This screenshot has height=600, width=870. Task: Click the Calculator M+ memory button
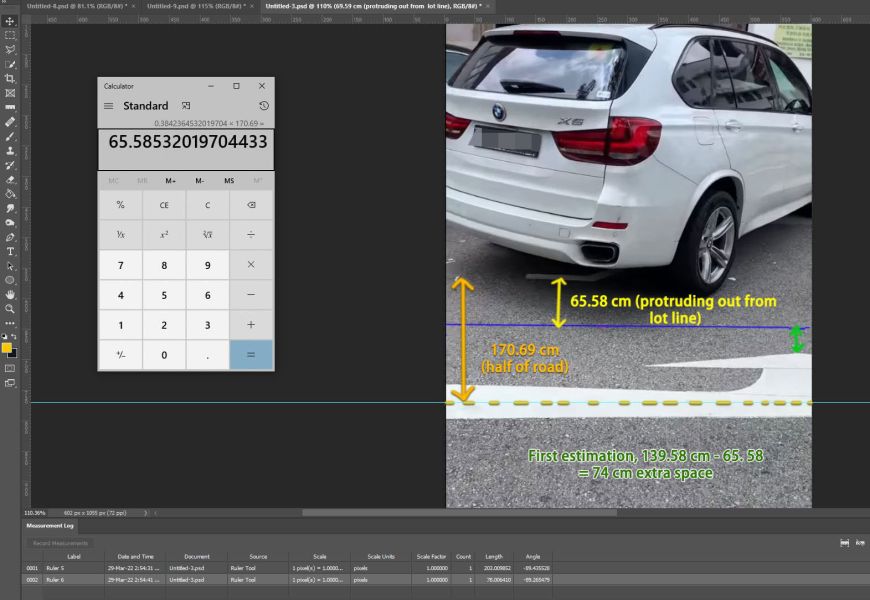click(170, 180)
